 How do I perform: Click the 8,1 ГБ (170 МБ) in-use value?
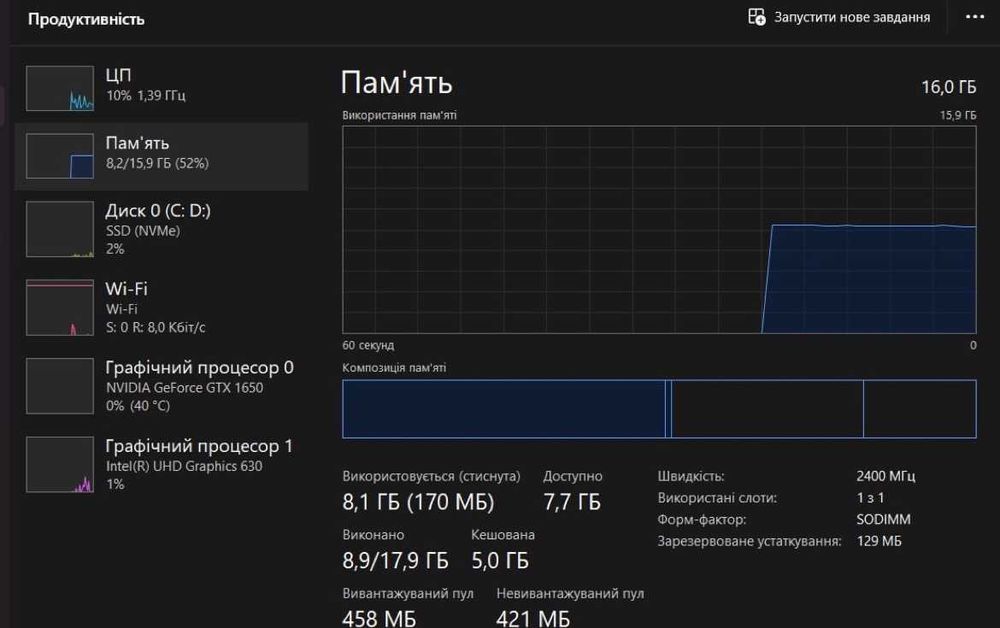click(x=418, y=502)
